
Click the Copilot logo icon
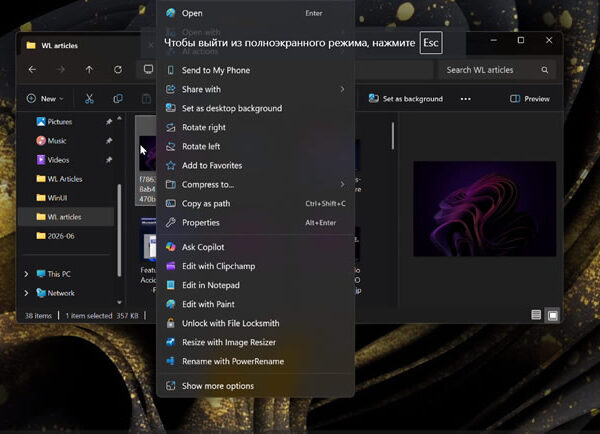pyautogui.click(x=171, y=247)
